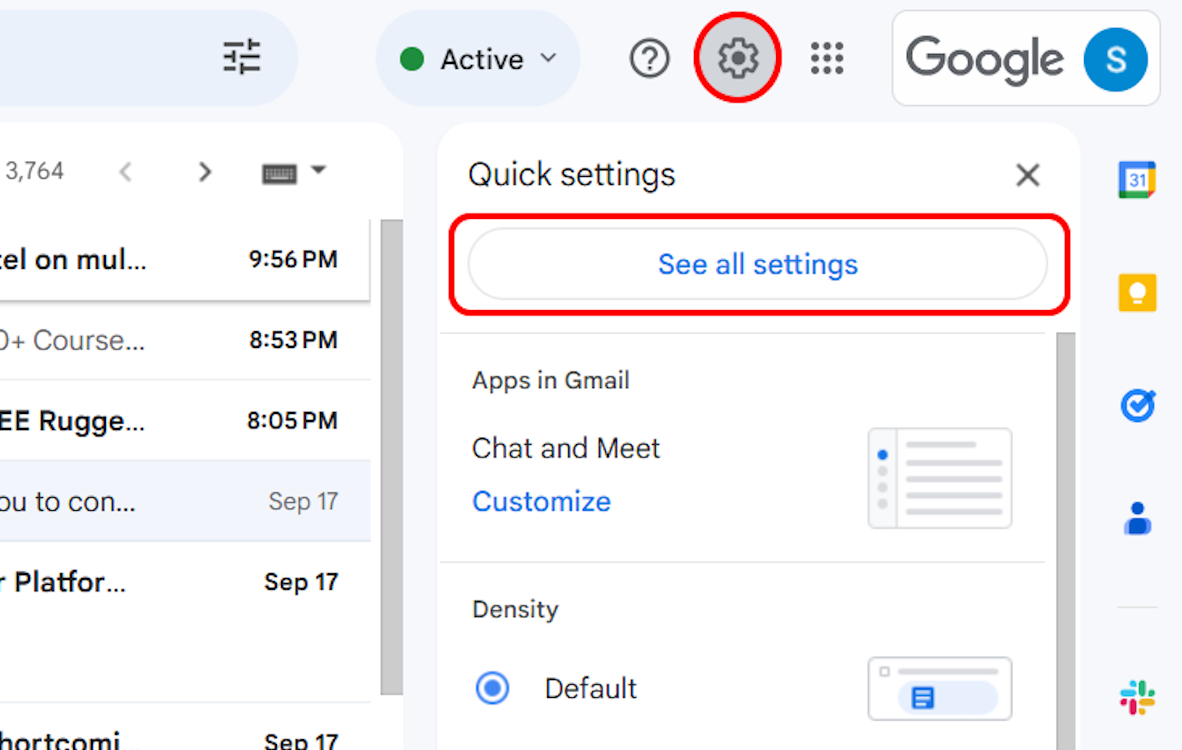Open Google Keep in side panel
This screenshot has height=750, width=1182.
tap(1137, 293)
